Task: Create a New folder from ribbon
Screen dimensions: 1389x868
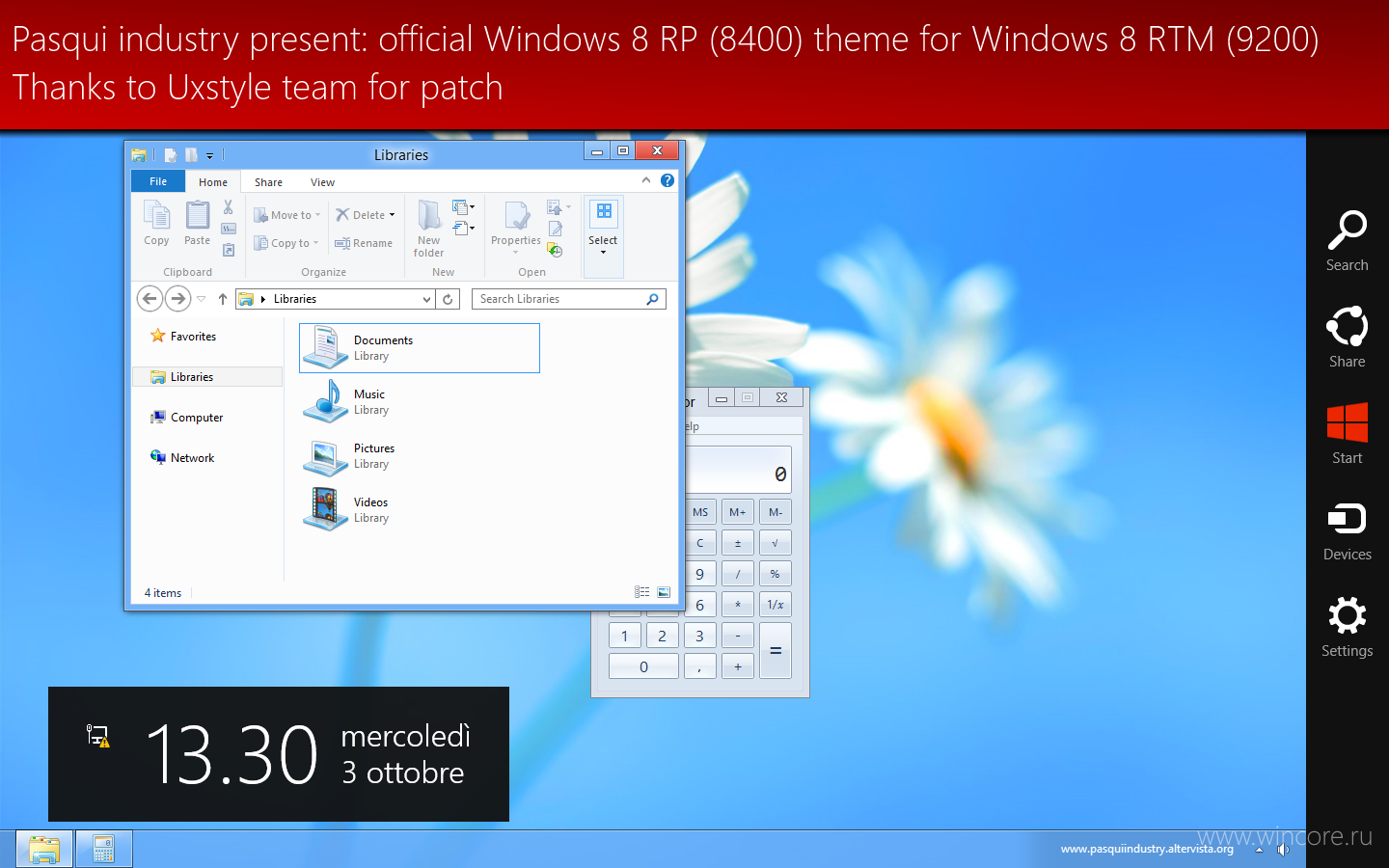Action: [429, 229]
